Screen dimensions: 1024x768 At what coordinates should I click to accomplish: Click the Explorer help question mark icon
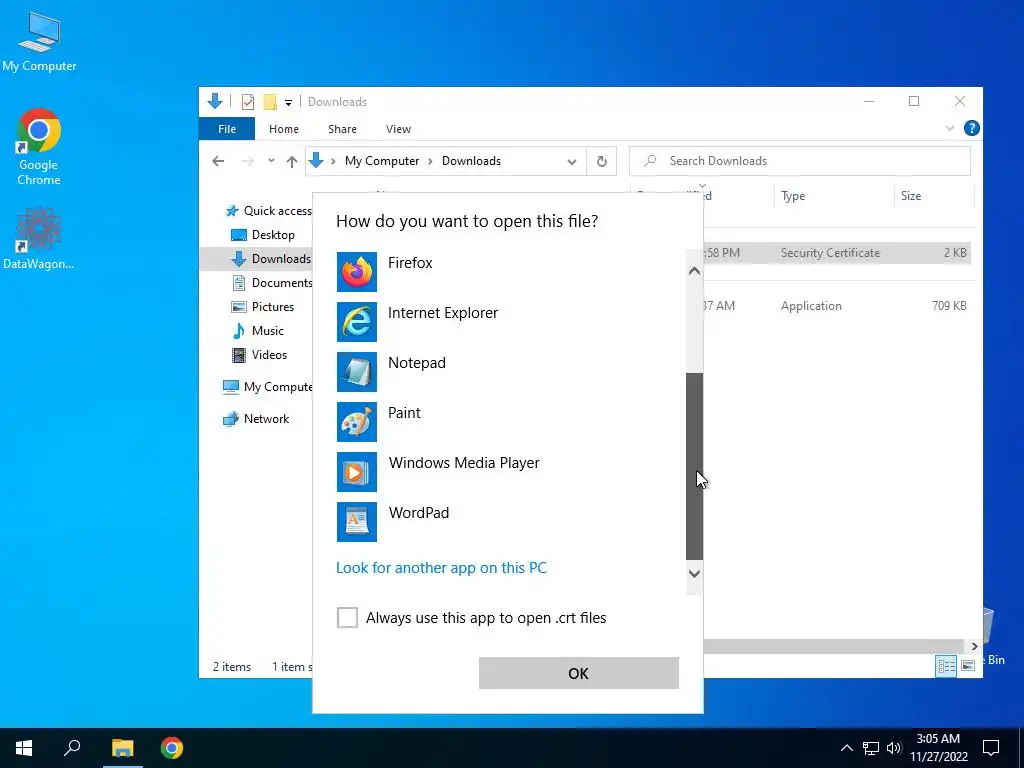(972, 128)
